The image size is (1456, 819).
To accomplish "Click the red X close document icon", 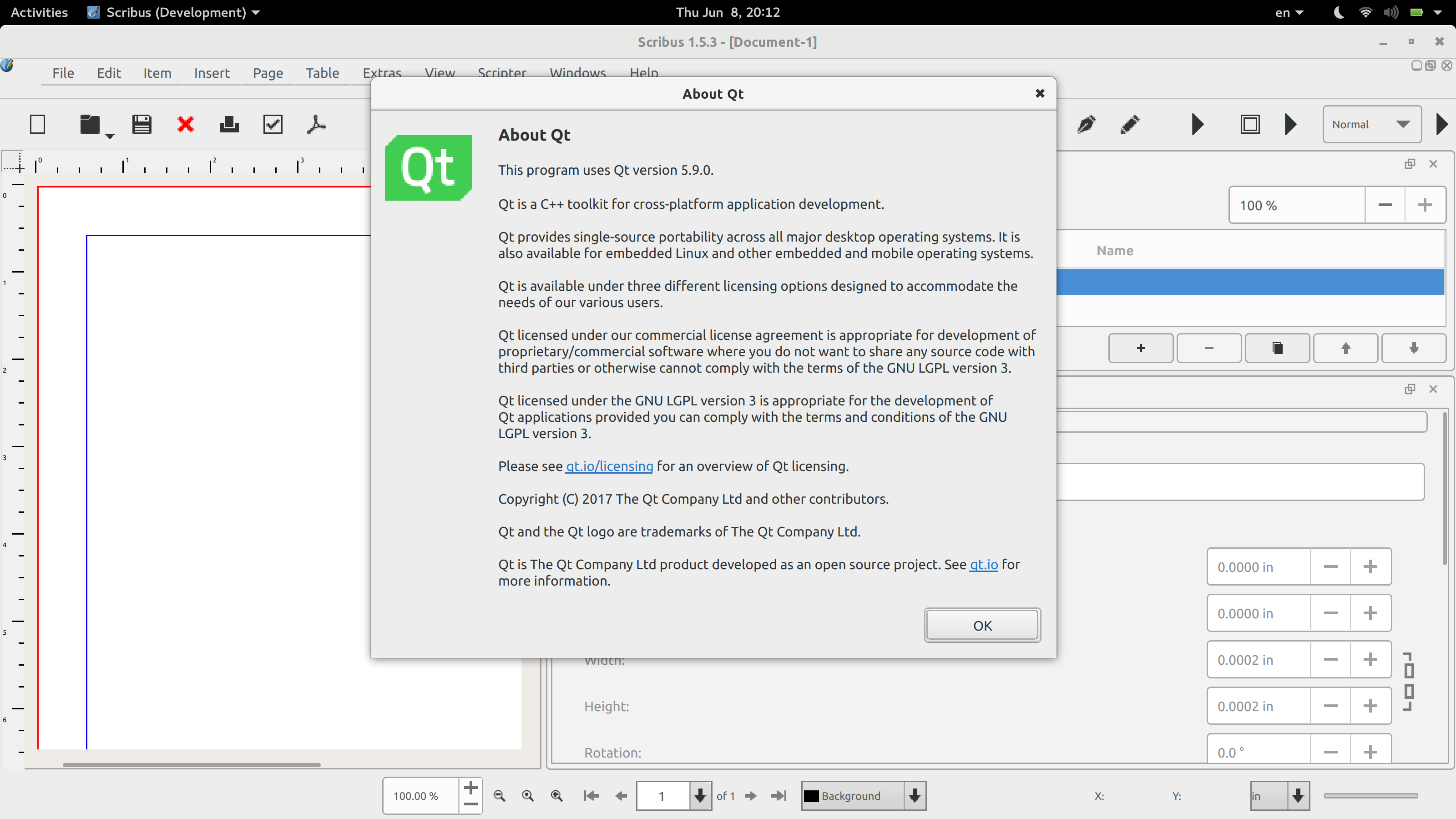I will [x=185, y=124].
